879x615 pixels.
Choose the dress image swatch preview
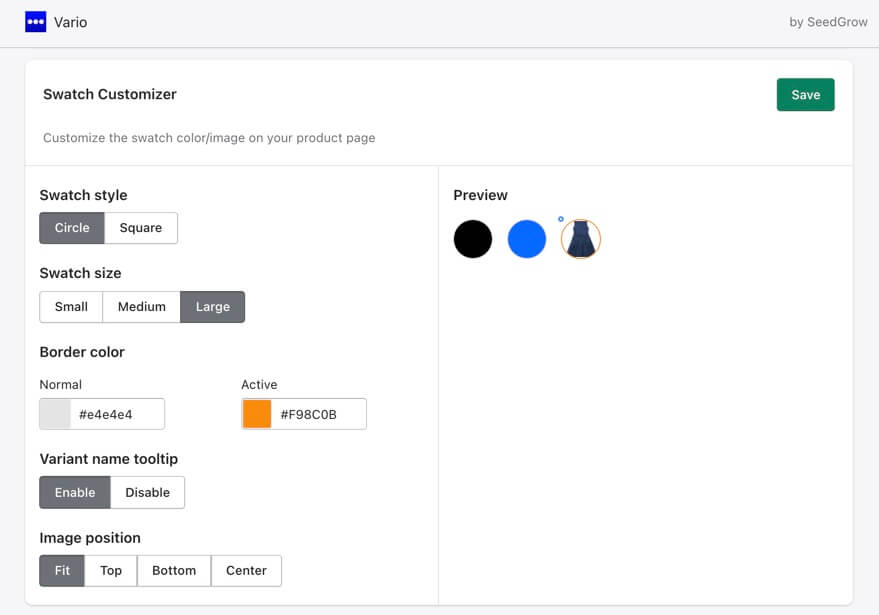tap(581, 239)
